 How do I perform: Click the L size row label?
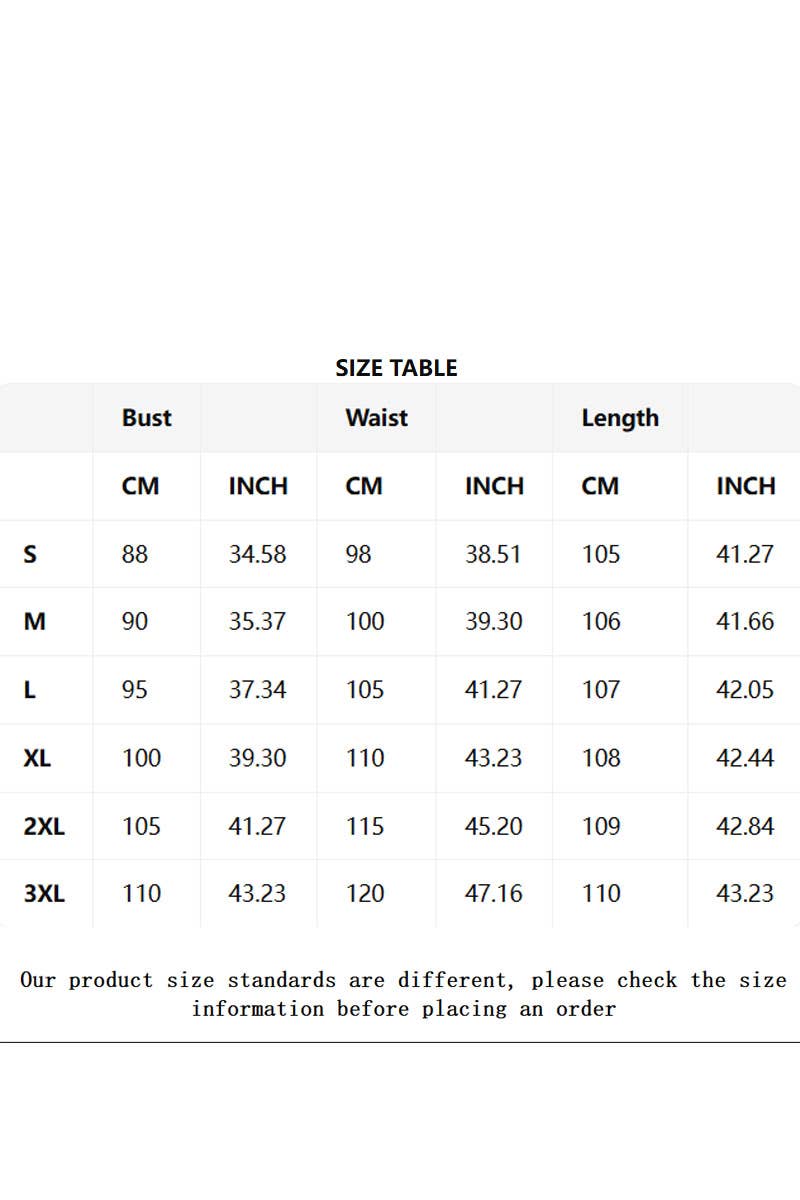29,690
